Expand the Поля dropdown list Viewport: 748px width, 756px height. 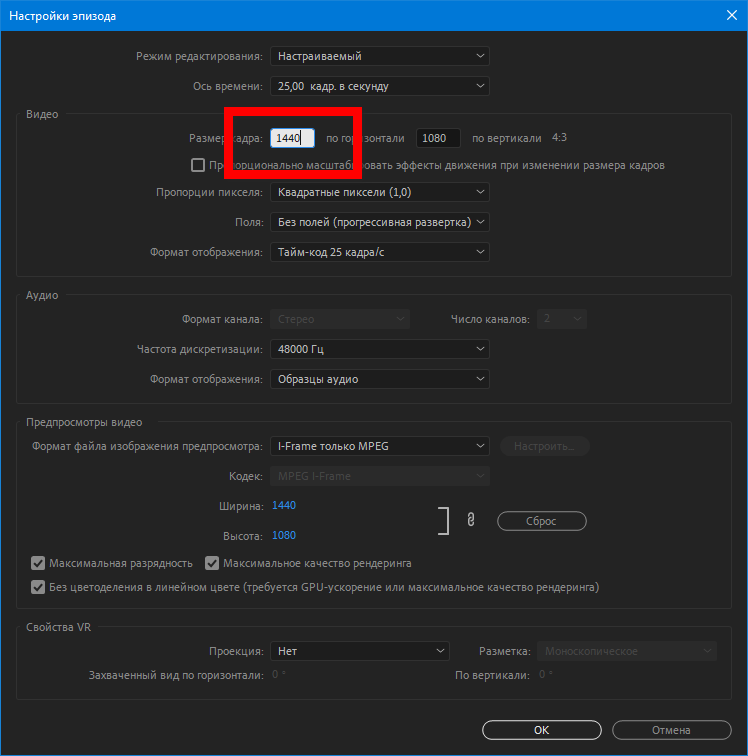[379, 222]
